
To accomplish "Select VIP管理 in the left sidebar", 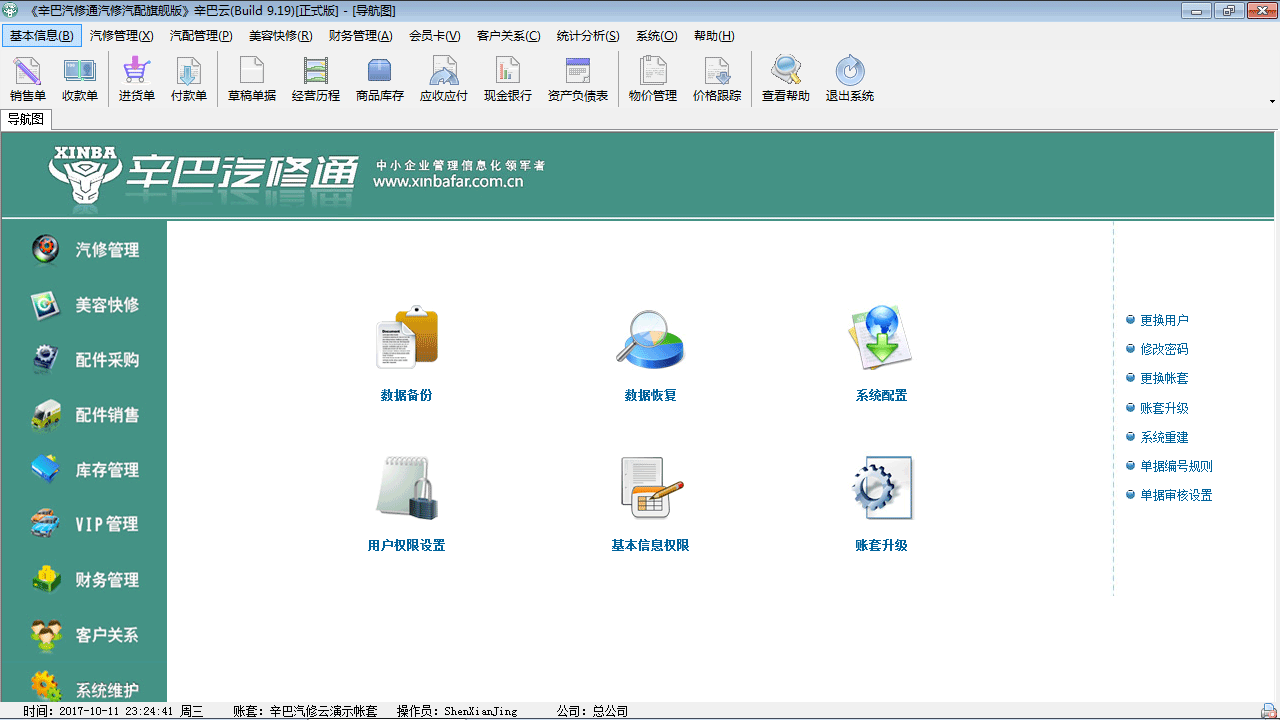I will (x=84, y=524).
